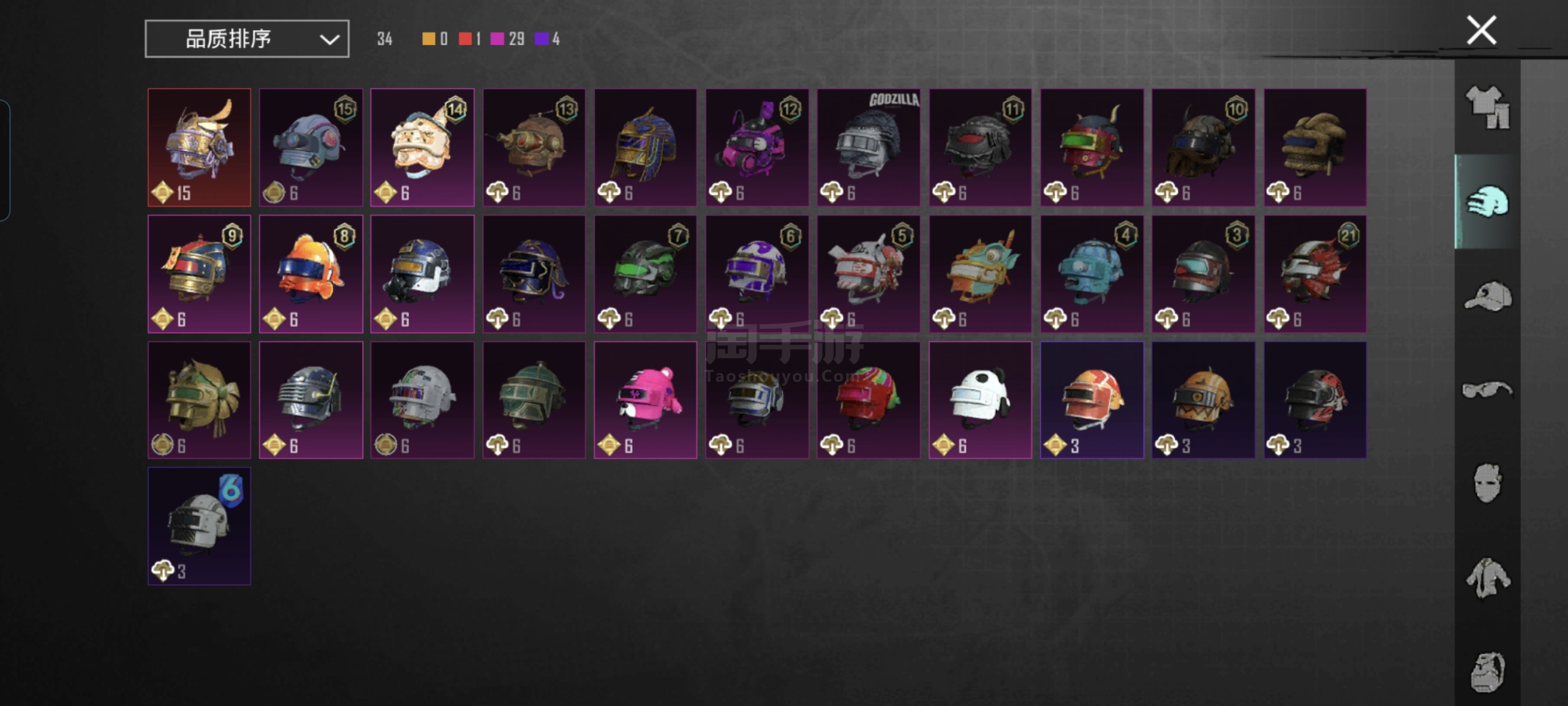Filter by the red quality swatch

pyautogui.click(x=465, y=39)
